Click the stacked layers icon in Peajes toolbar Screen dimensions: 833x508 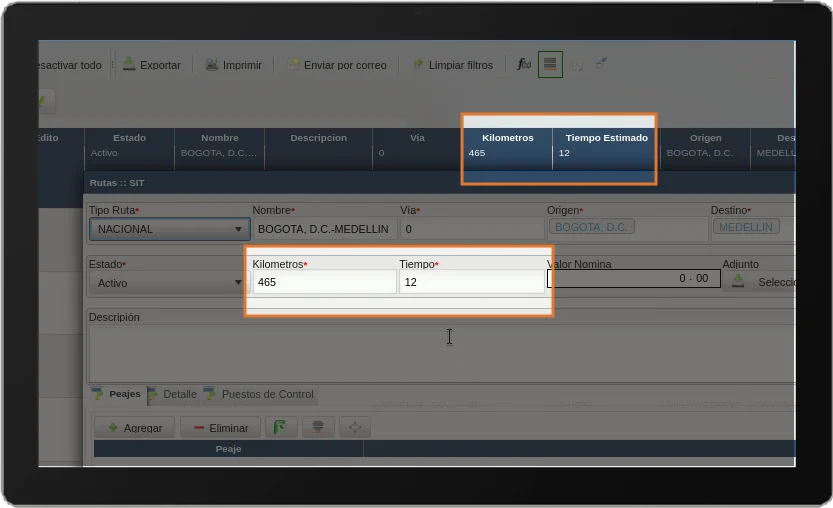click(318, 428)
